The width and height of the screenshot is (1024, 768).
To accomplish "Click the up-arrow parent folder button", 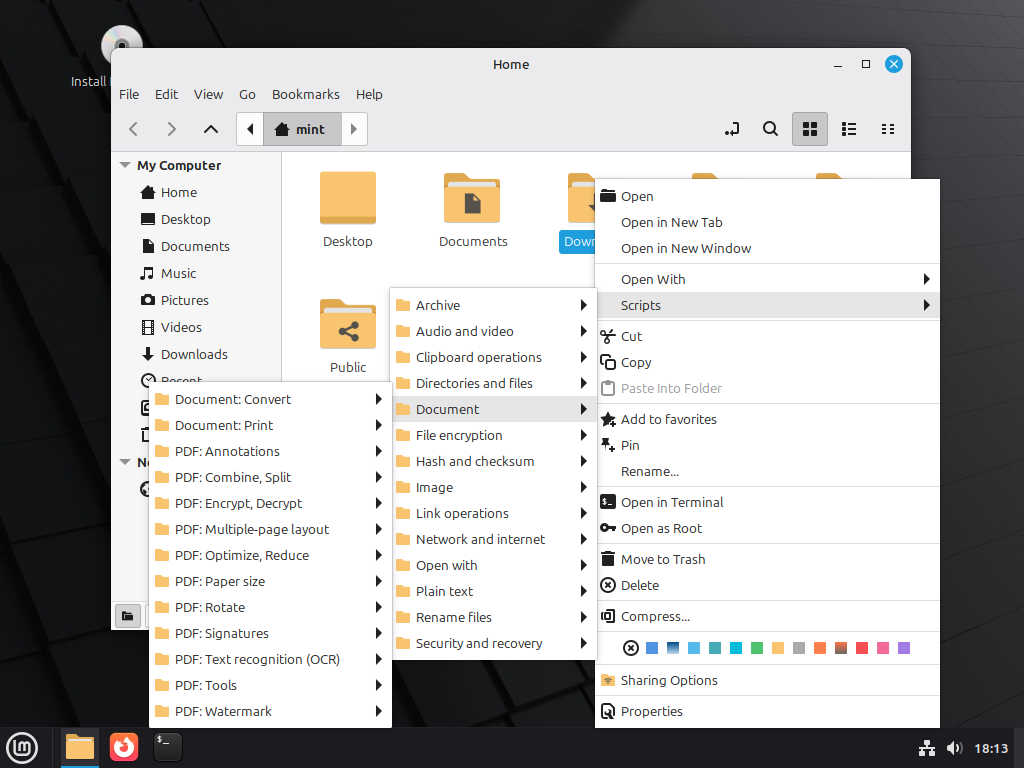I will pyautogui.click(x=210, y=129).
